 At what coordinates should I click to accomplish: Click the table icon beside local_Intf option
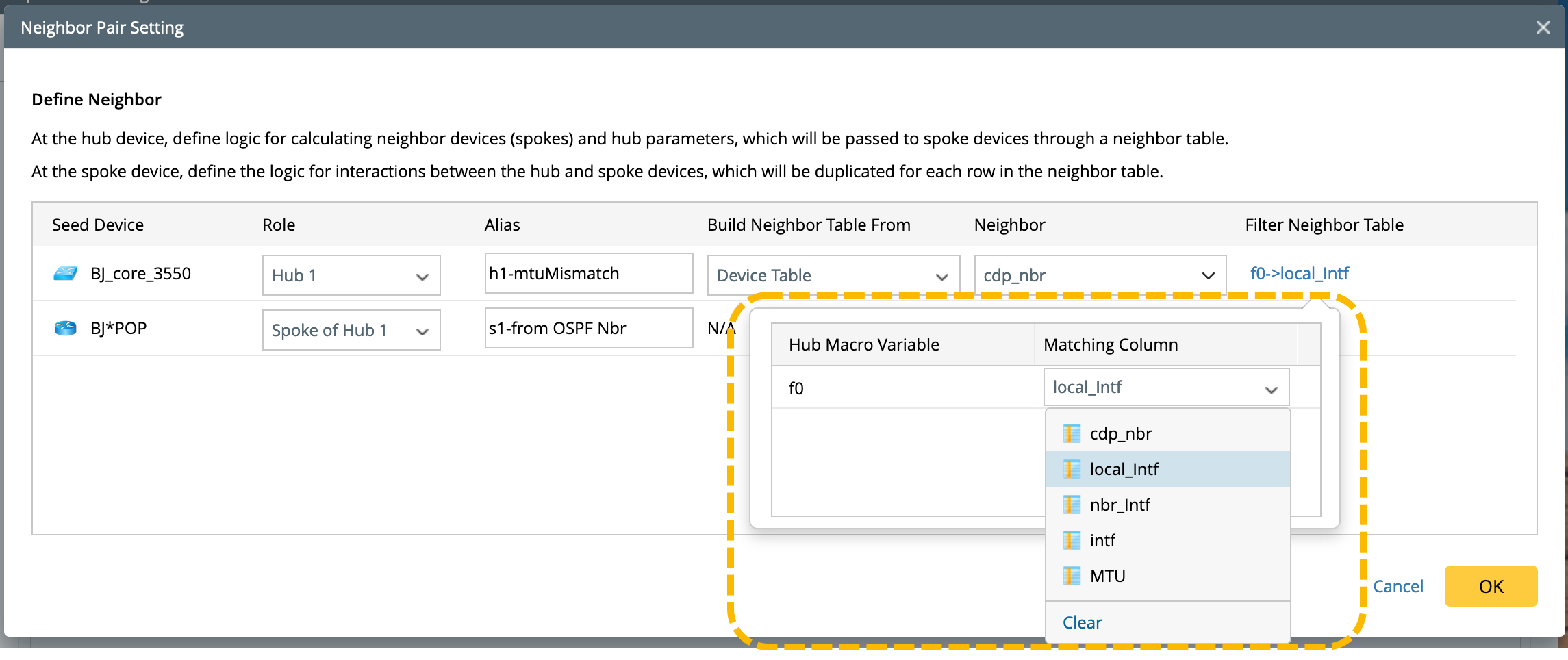tap(1072, 469)
